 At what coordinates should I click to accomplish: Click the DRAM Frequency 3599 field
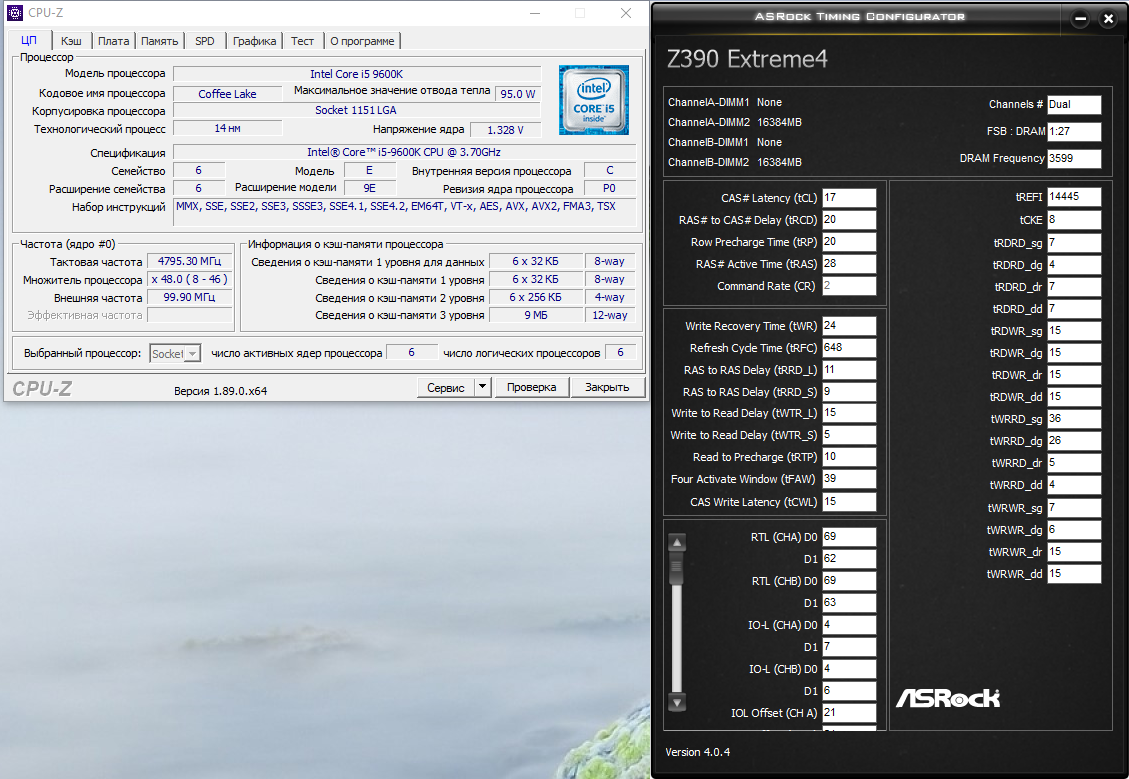tap(1074, 158)
